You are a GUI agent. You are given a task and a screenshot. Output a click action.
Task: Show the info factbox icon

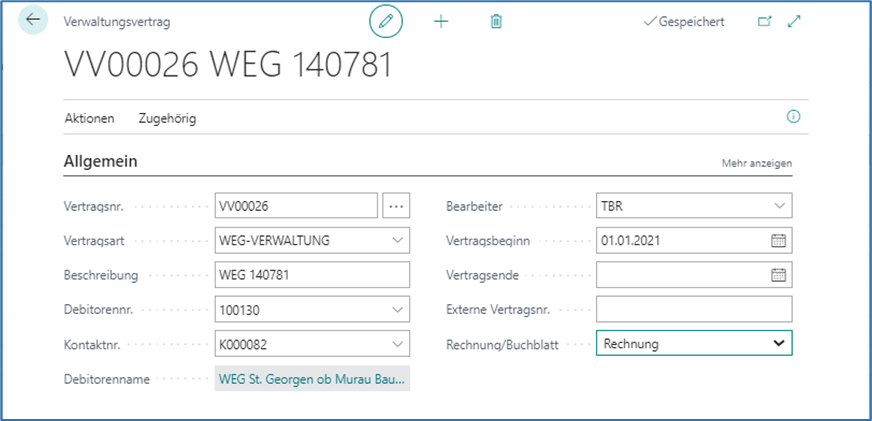point(793,117)
